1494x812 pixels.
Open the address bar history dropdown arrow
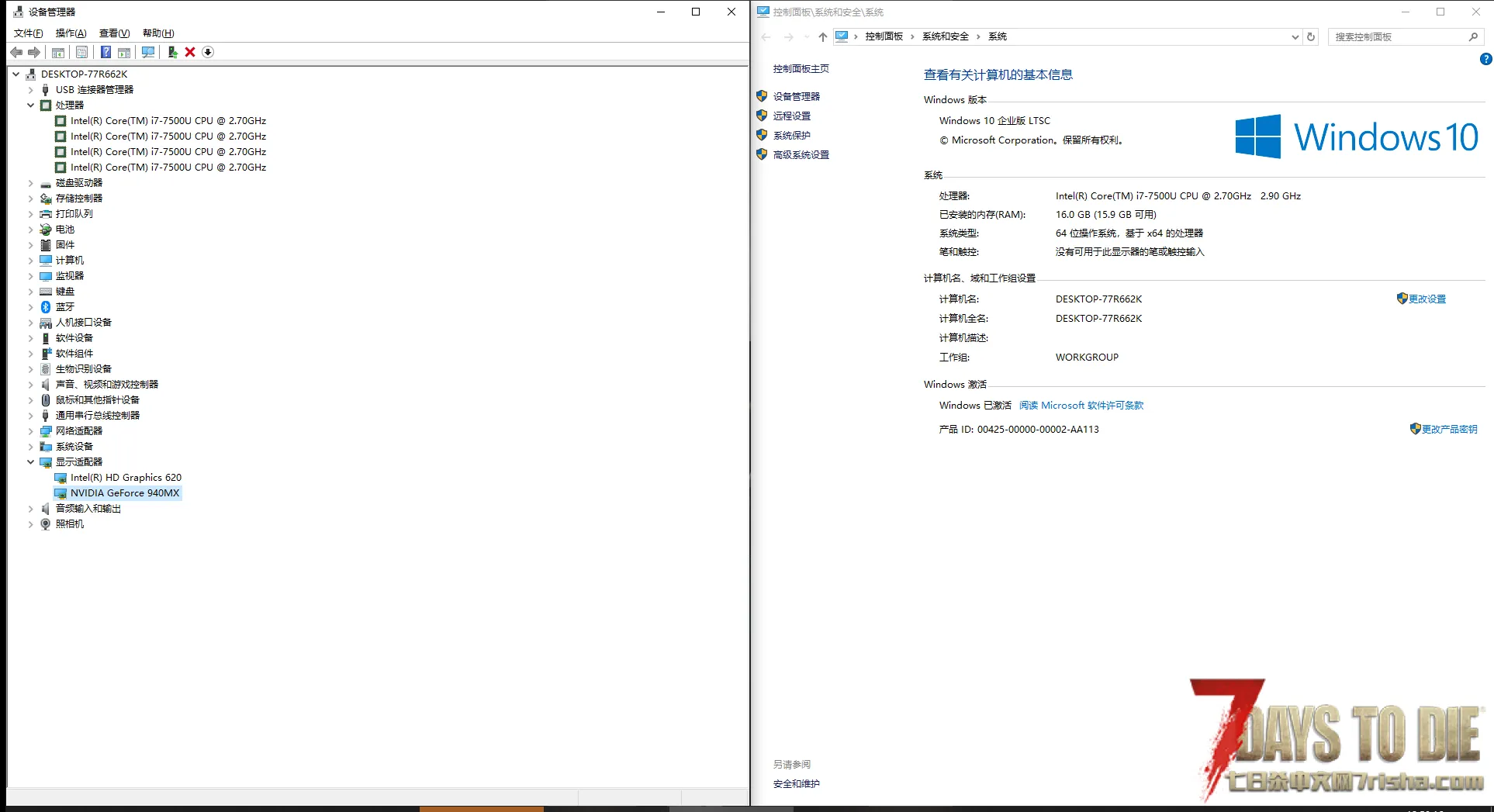1295,36
